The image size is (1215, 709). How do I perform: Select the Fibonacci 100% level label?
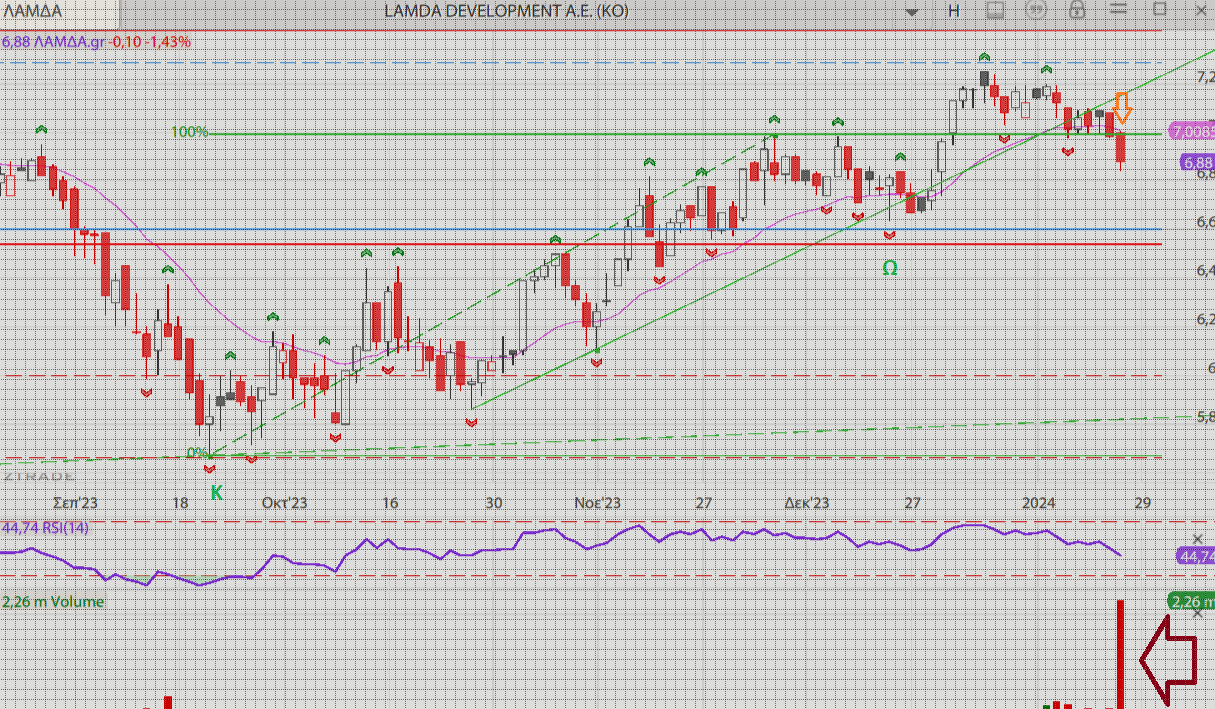[x=189, y=132]
